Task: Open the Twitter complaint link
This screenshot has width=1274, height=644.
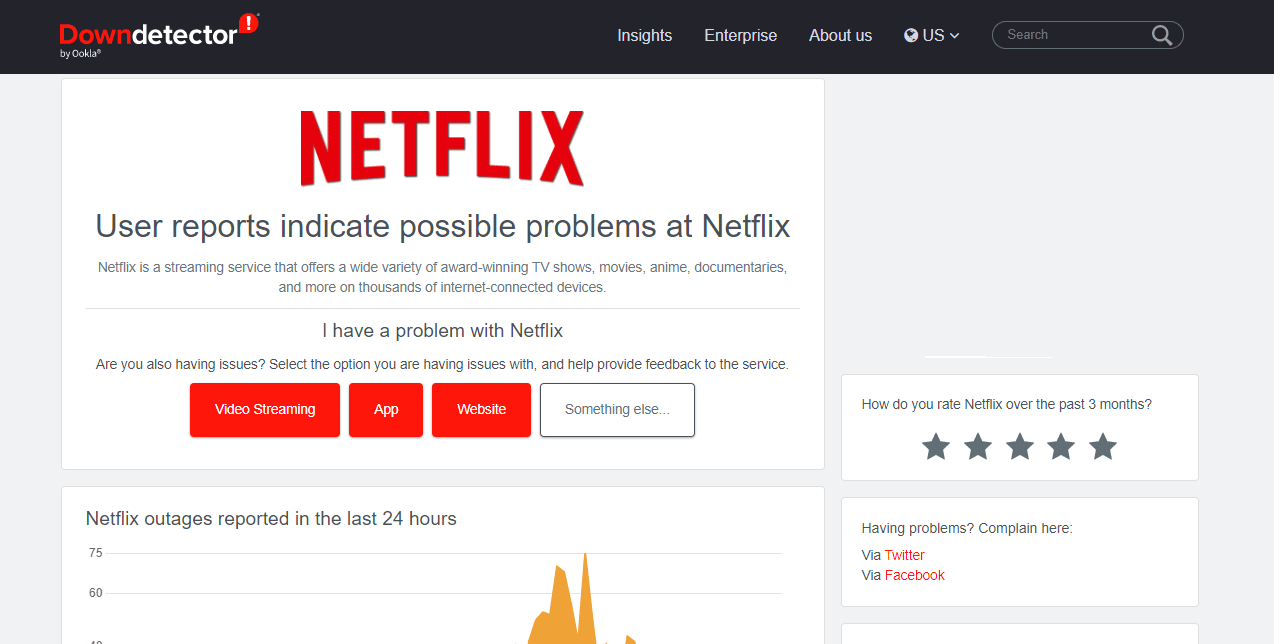Action: [904, 555]
